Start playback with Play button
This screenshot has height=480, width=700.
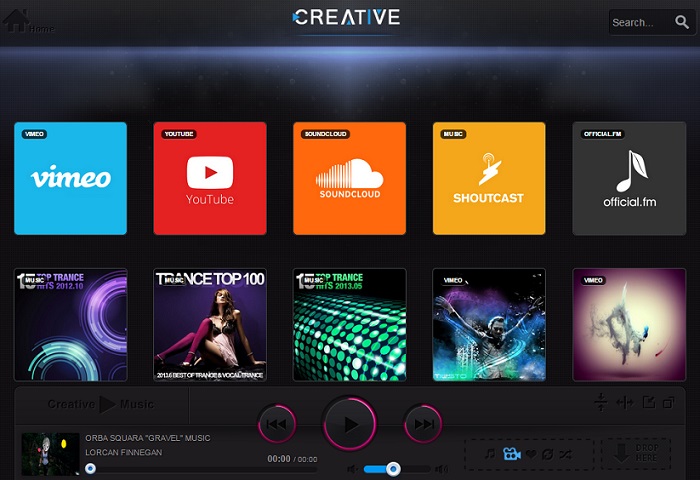(350, 424)
